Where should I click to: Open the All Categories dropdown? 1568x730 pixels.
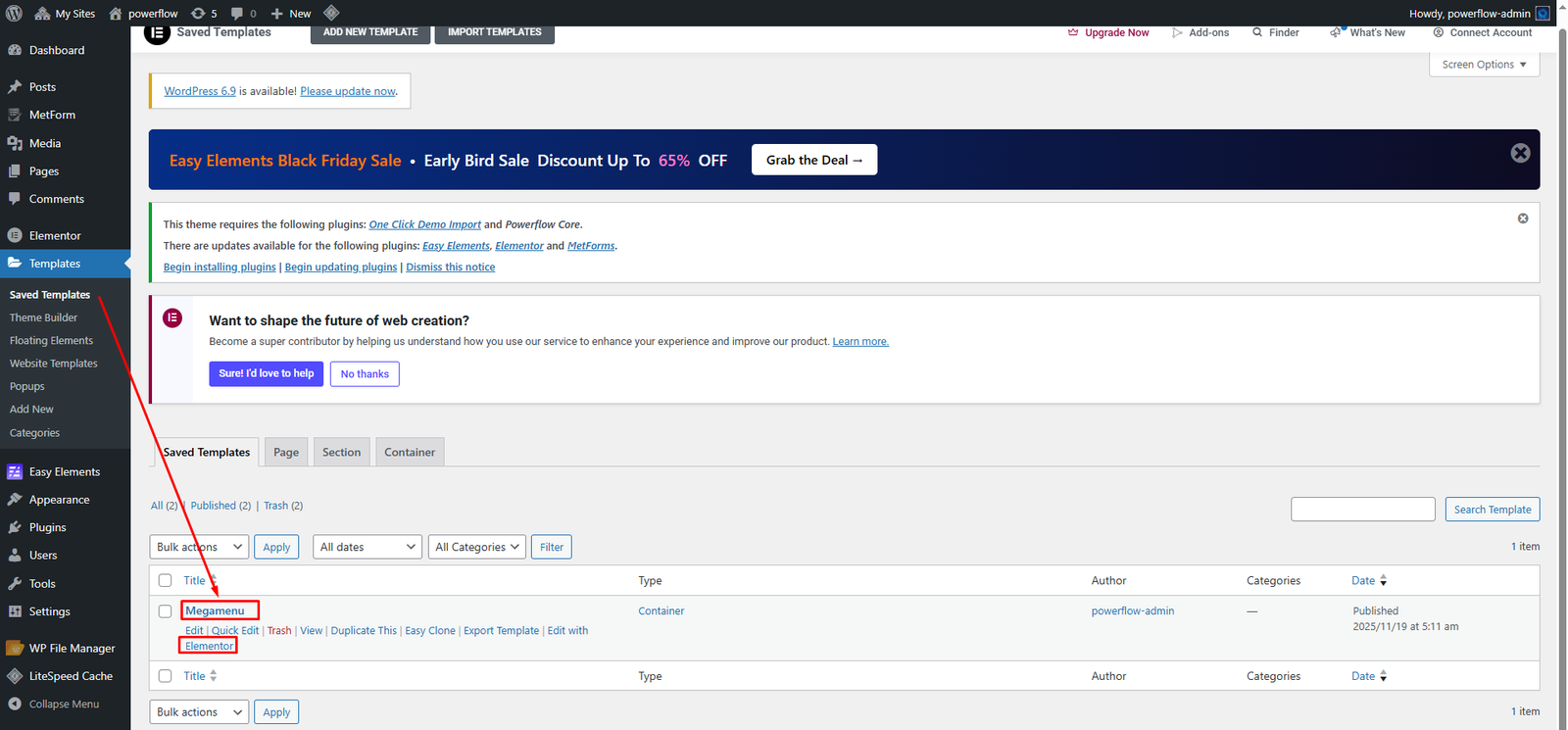[477, 547]
